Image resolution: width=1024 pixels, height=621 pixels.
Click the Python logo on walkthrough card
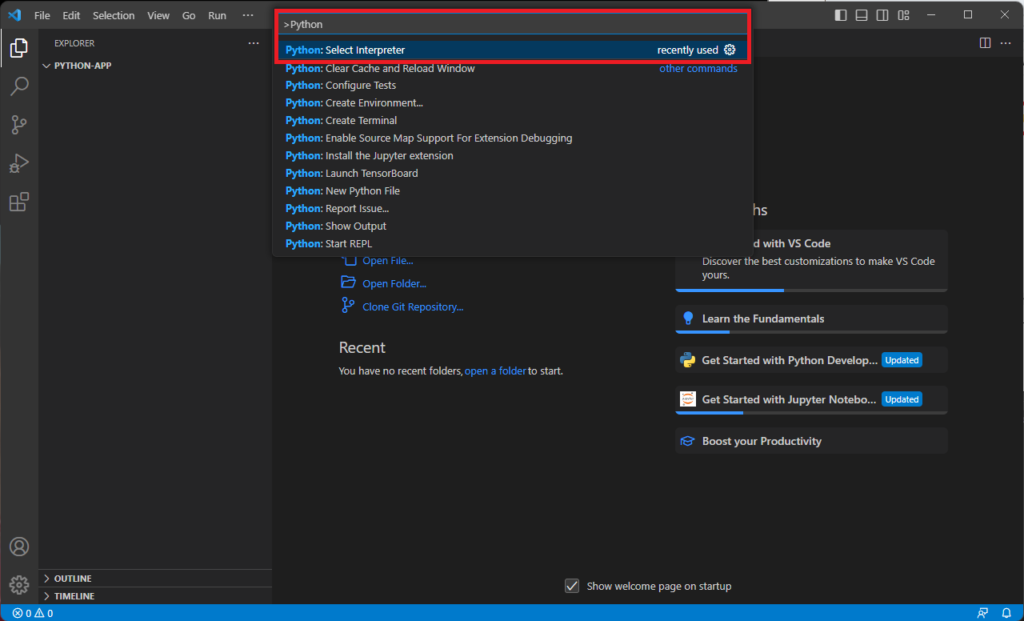coord(688,360)
